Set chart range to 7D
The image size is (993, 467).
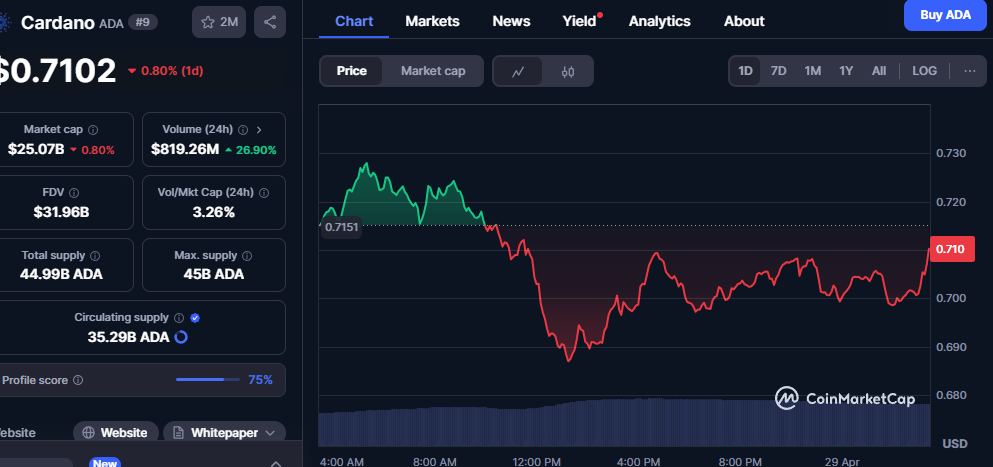778,71
